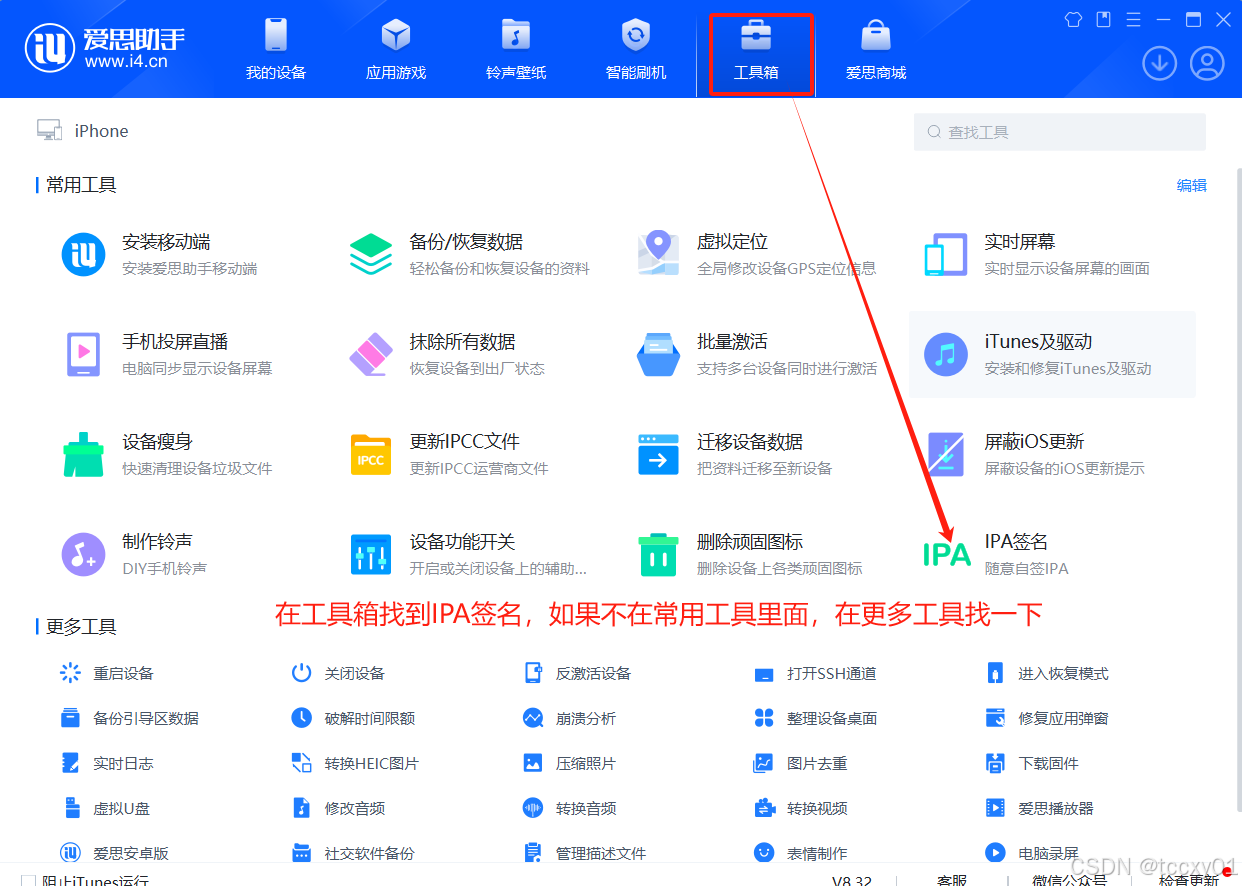Screen dimensions: 1242x886
Task: Click 重启设备 in more tools
Action: [x=107, y=673]
